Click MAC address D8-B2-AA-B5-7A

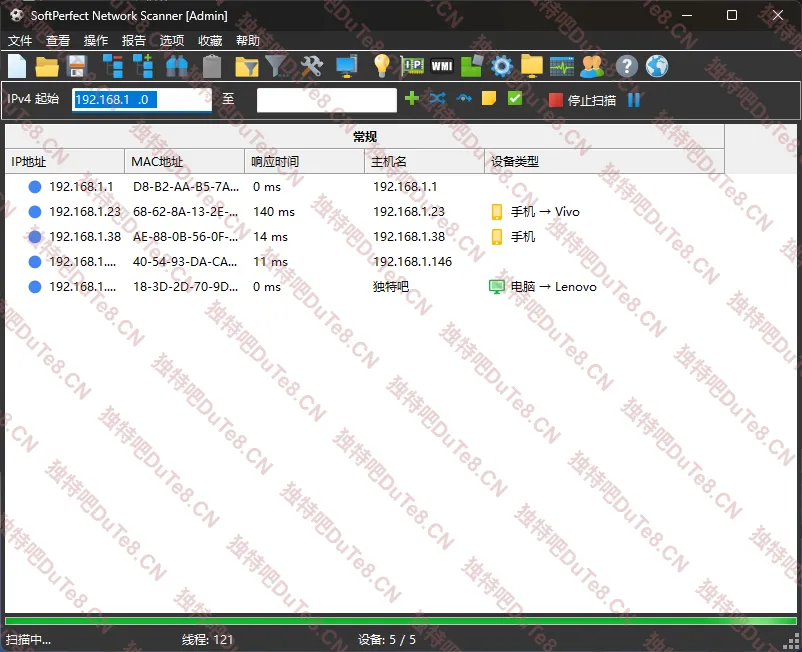pos(186,187)
